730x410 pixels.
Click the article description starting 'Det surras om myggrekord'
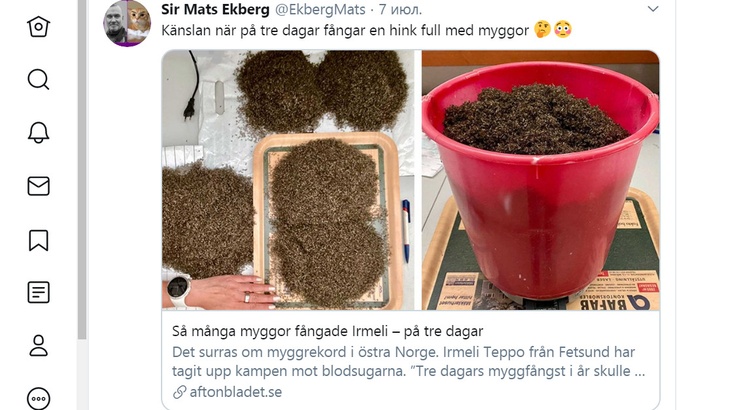pyautogui.click(x=408, y=362)
